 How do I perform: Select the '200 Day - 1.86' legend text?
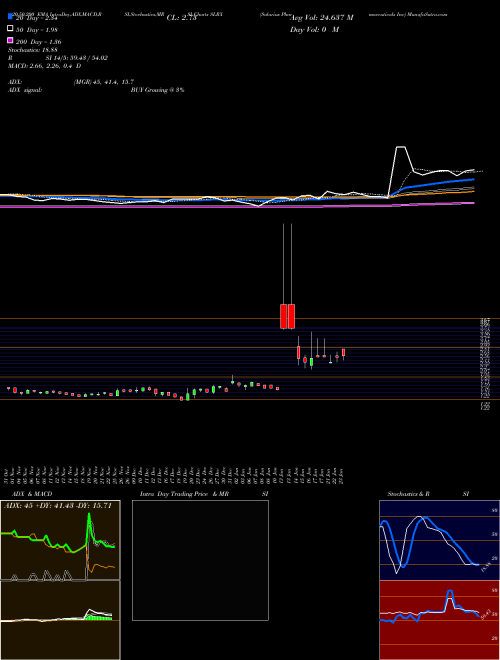point(39,42)
